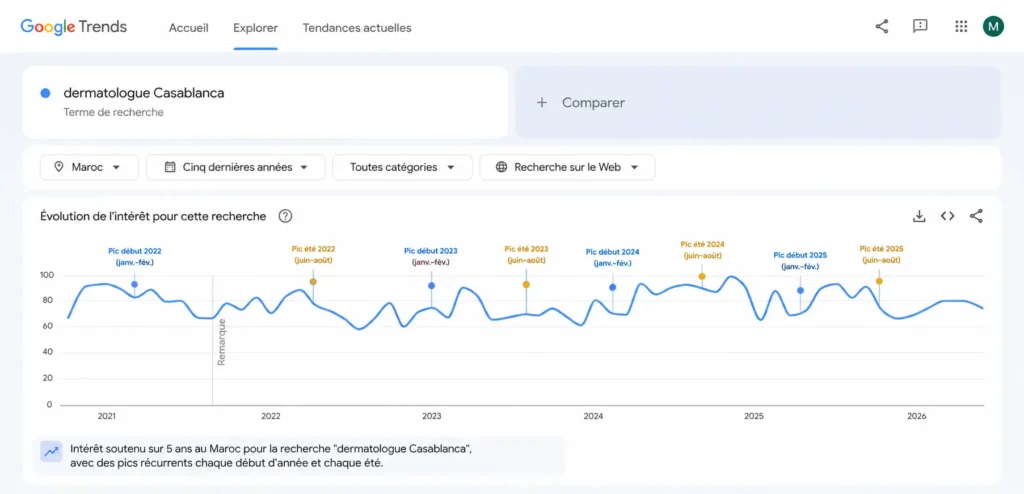Open the feedback icon in header

[920, 27]
